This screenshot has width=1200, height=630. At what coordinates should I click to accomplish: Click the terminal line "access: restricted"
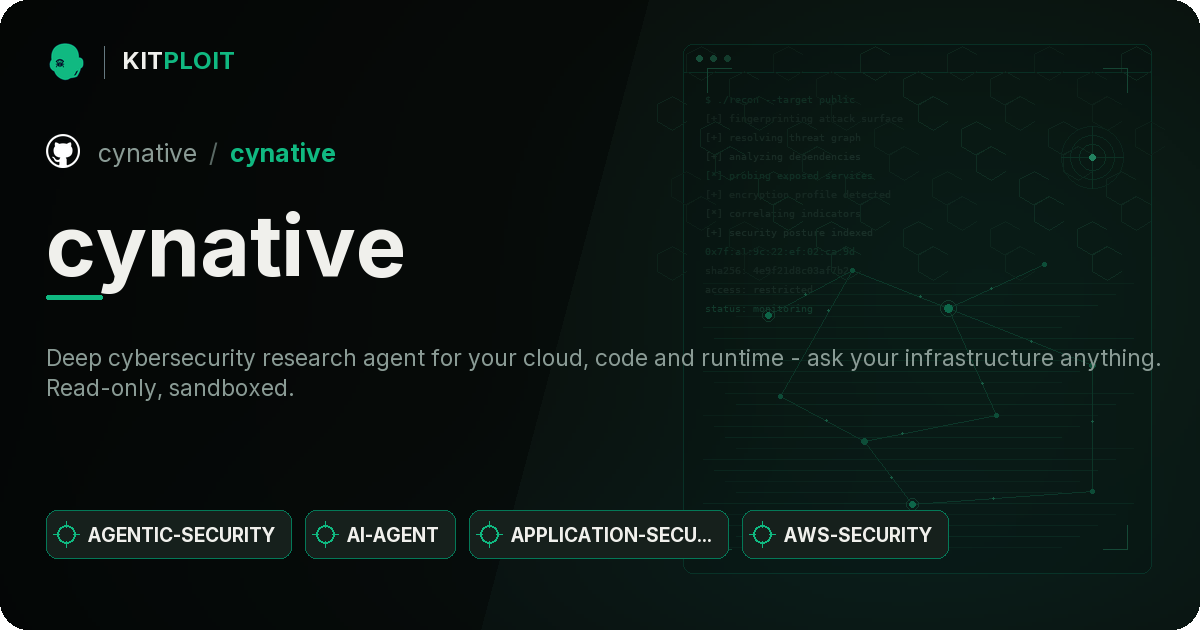click(759, 290)
